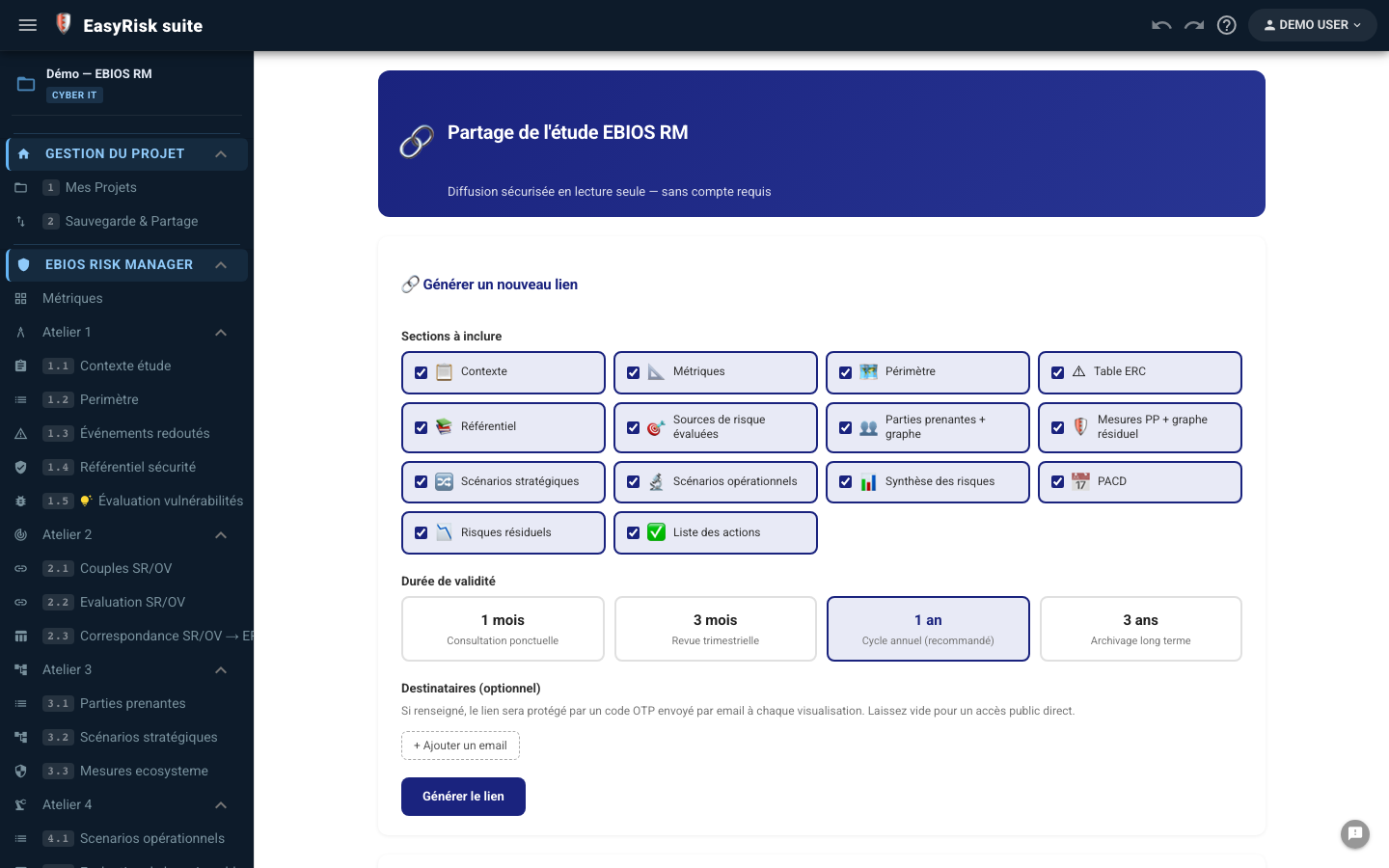This screenshot has height=868, width=1389.
Task: Click the folder icon beside Mes Projets
Action: [x=20, y=188]
